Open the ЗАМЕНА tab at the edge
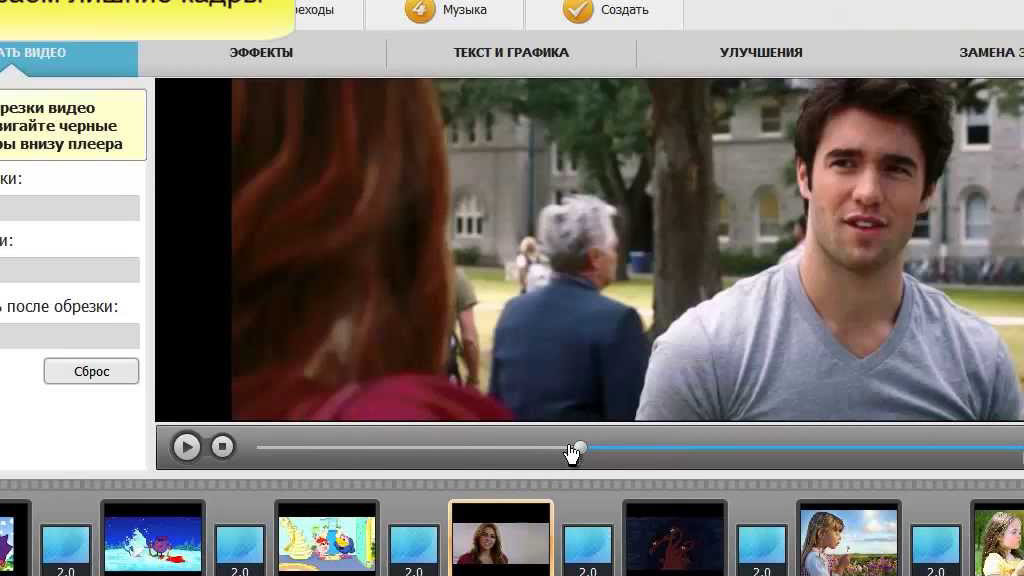This screenshot has height=576, width=1024. pos(991,53)
